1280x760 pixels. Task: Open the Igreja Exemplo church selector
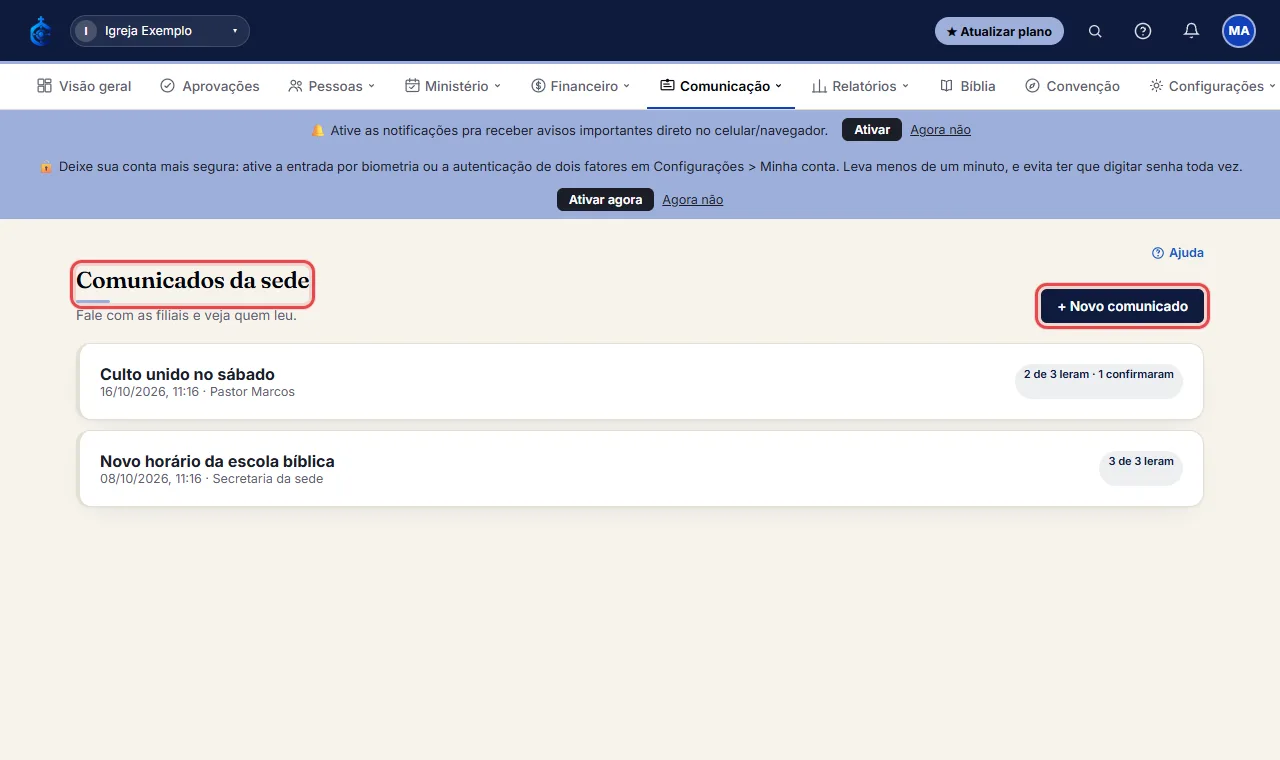pyautogui.click(x=160, y=31)
